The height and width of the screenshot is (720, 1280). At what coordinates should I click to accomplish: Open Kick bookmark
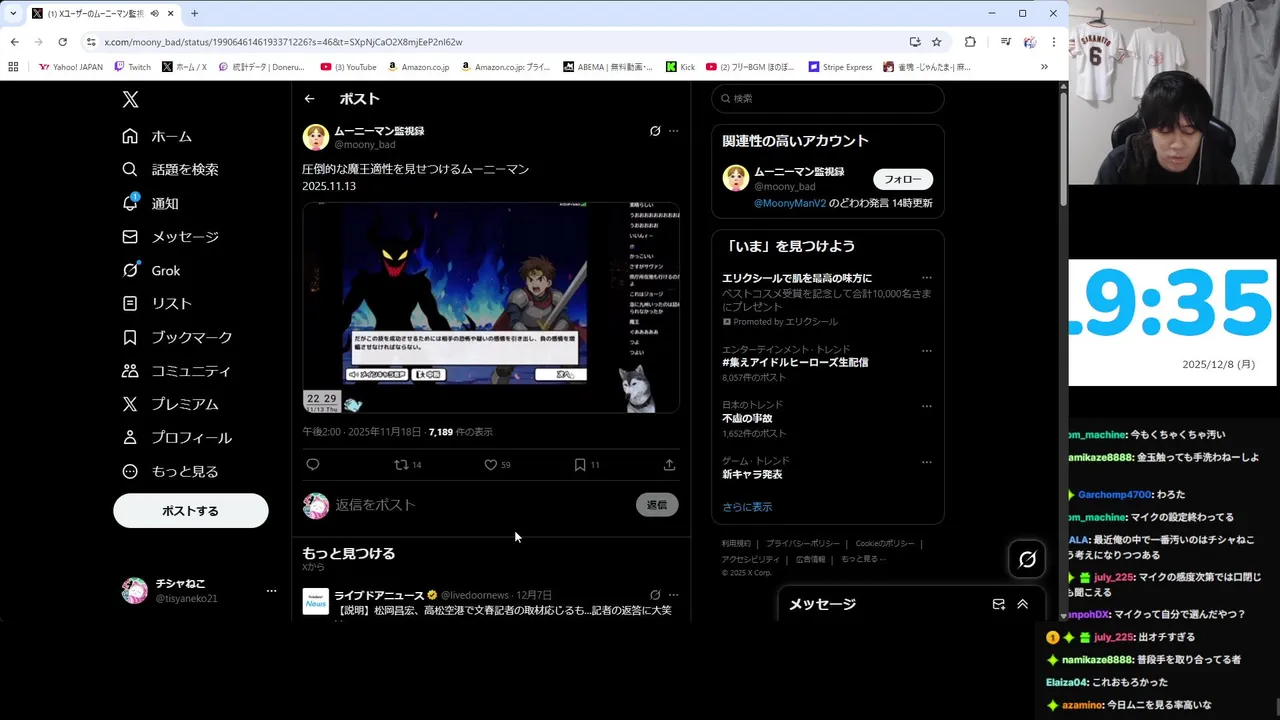coord(679,67)
